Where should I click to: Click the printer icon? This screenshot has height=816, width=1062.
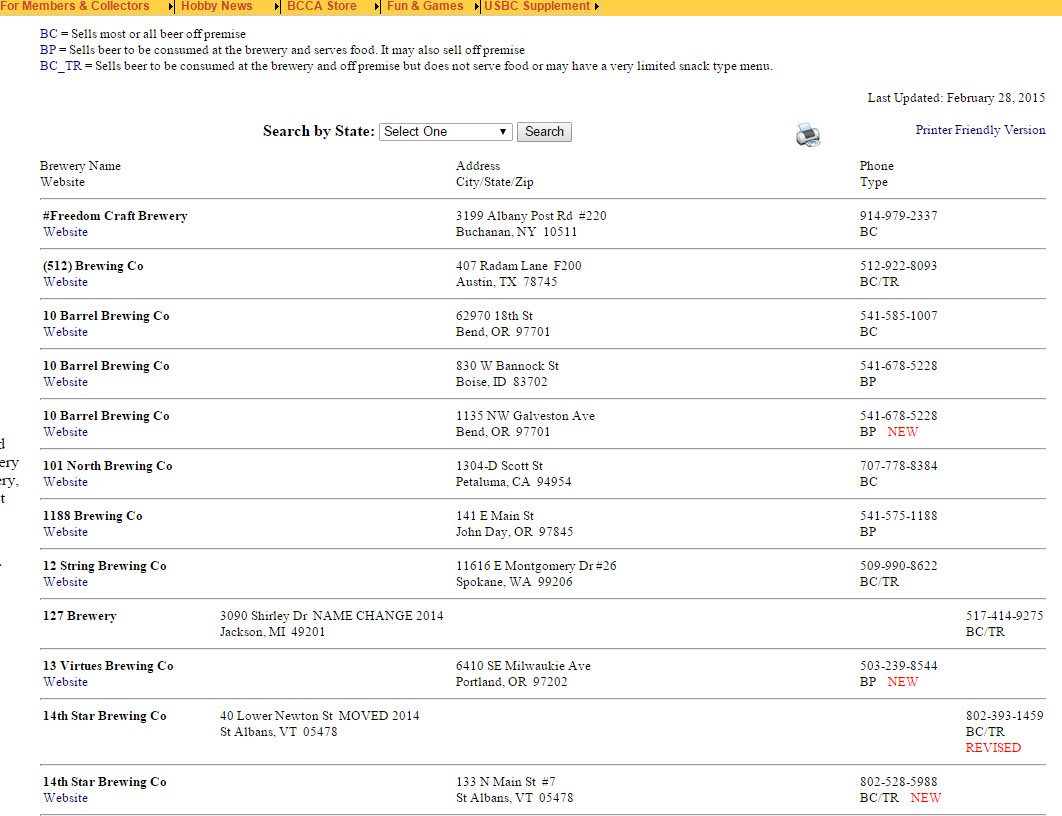click(x=808, y=135)
